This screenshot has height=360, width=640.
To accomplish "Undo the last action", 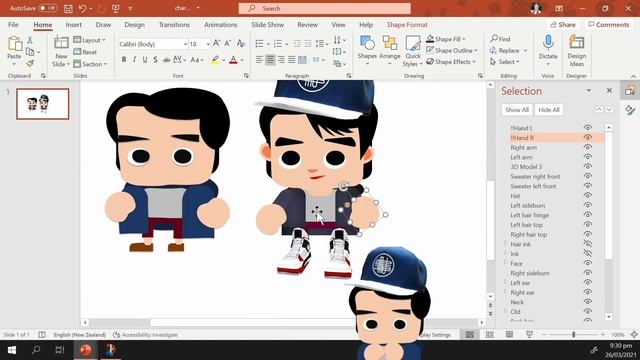I will click(x=83, y=8).
